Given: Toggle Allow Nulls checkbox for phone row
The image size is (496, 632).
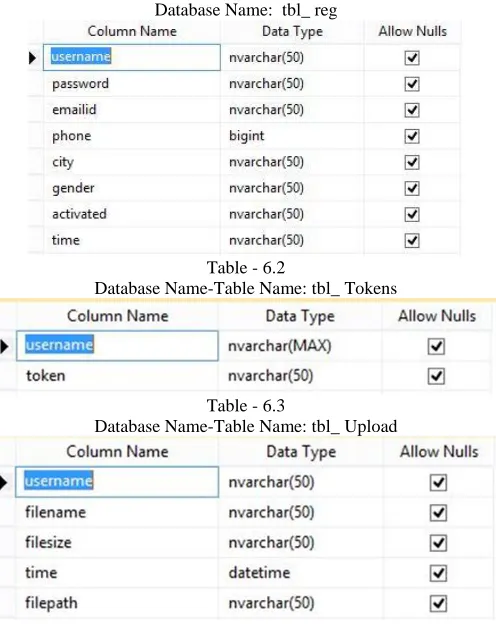Looking at the screenshot, I should pos(412,136).
